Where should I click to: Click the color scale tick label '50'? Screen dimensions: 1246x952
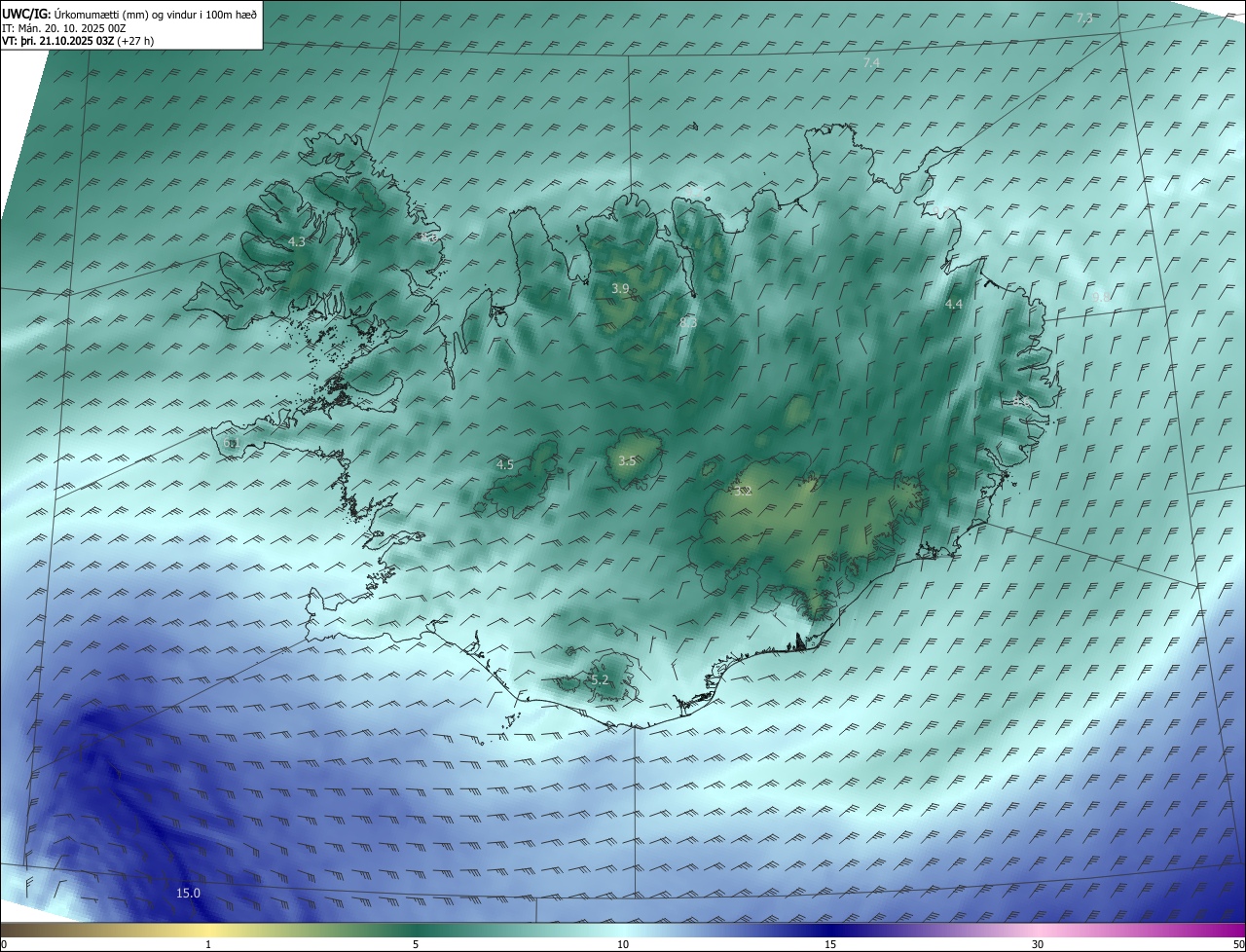(1238, 944)
